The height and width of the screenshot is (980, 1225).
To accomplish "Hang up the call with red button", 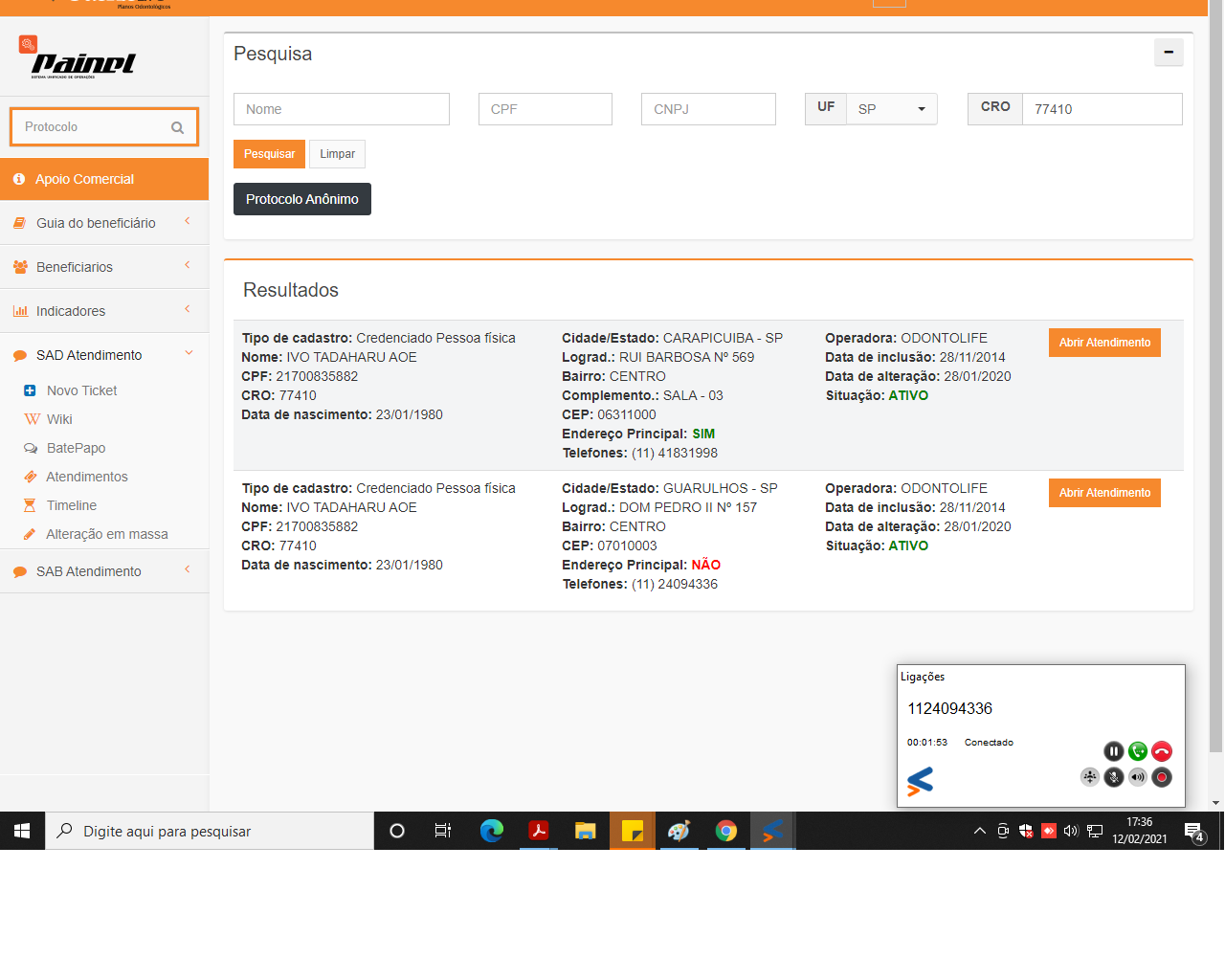I will point(1162,751).
